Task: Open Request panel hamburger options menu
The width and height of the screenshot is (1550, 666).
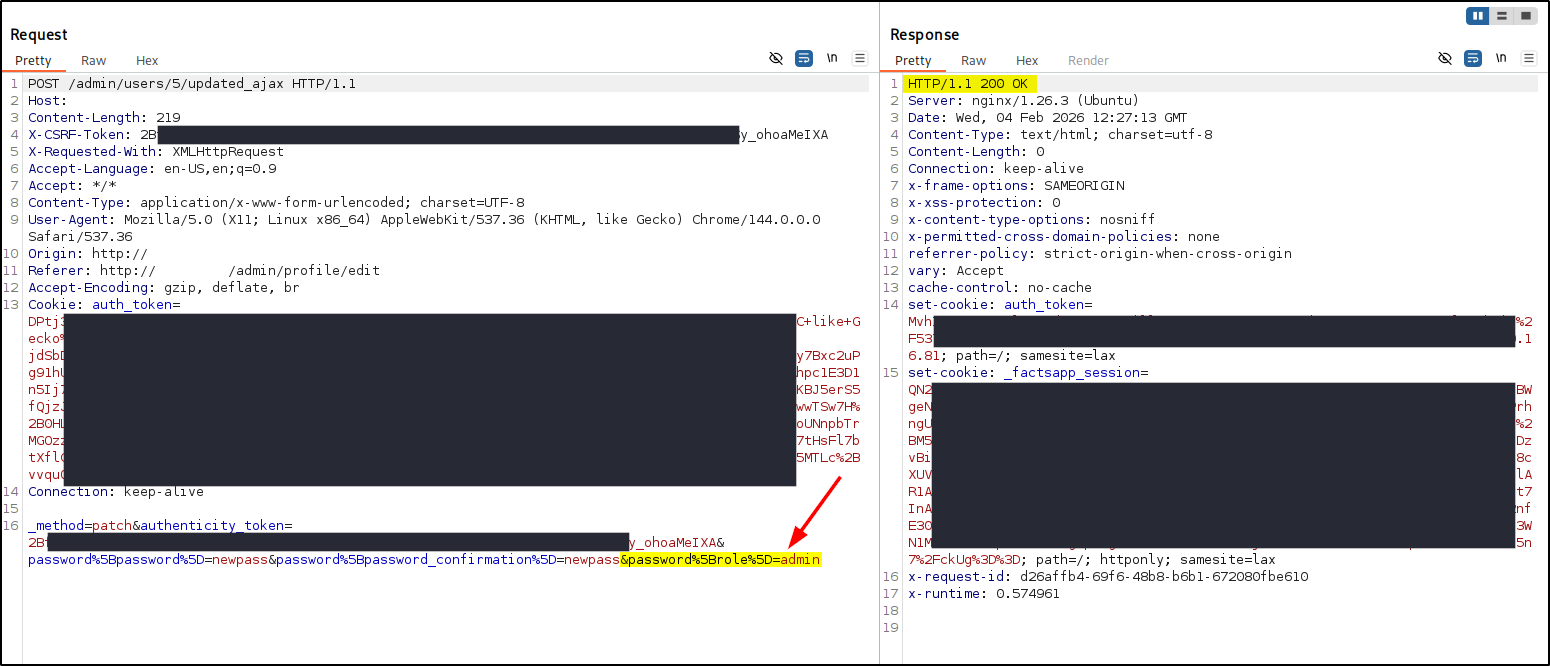Action: (859, 59)
